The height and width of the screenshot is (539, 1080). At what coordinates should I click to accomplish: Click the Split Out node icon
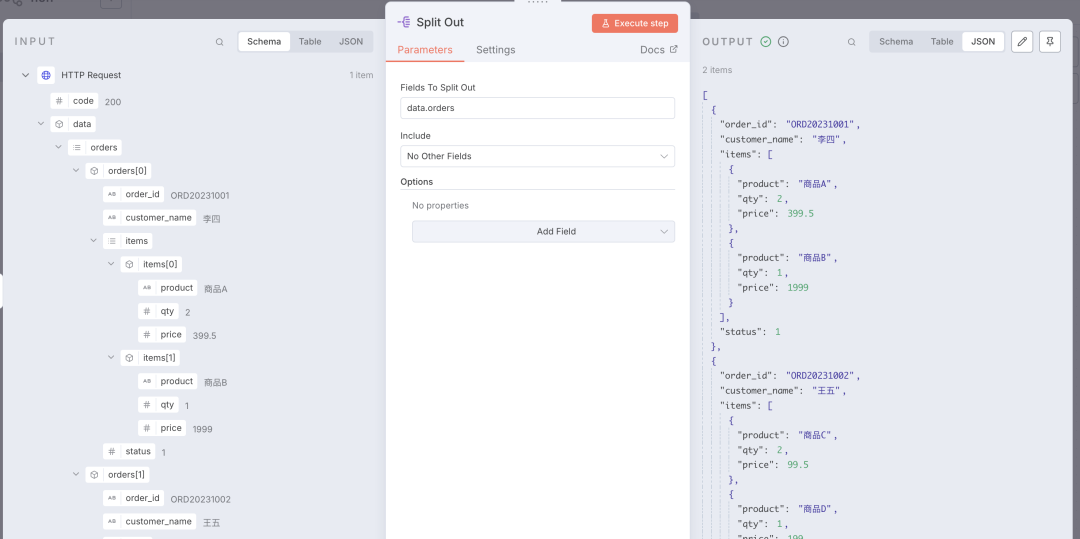(x=404, y=22)
